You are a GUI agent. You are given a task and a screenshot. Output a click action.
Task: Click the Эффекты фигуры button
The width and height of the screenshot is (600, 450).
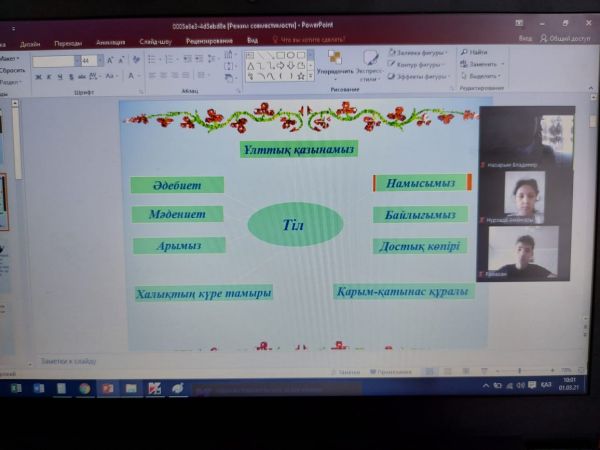421,76
